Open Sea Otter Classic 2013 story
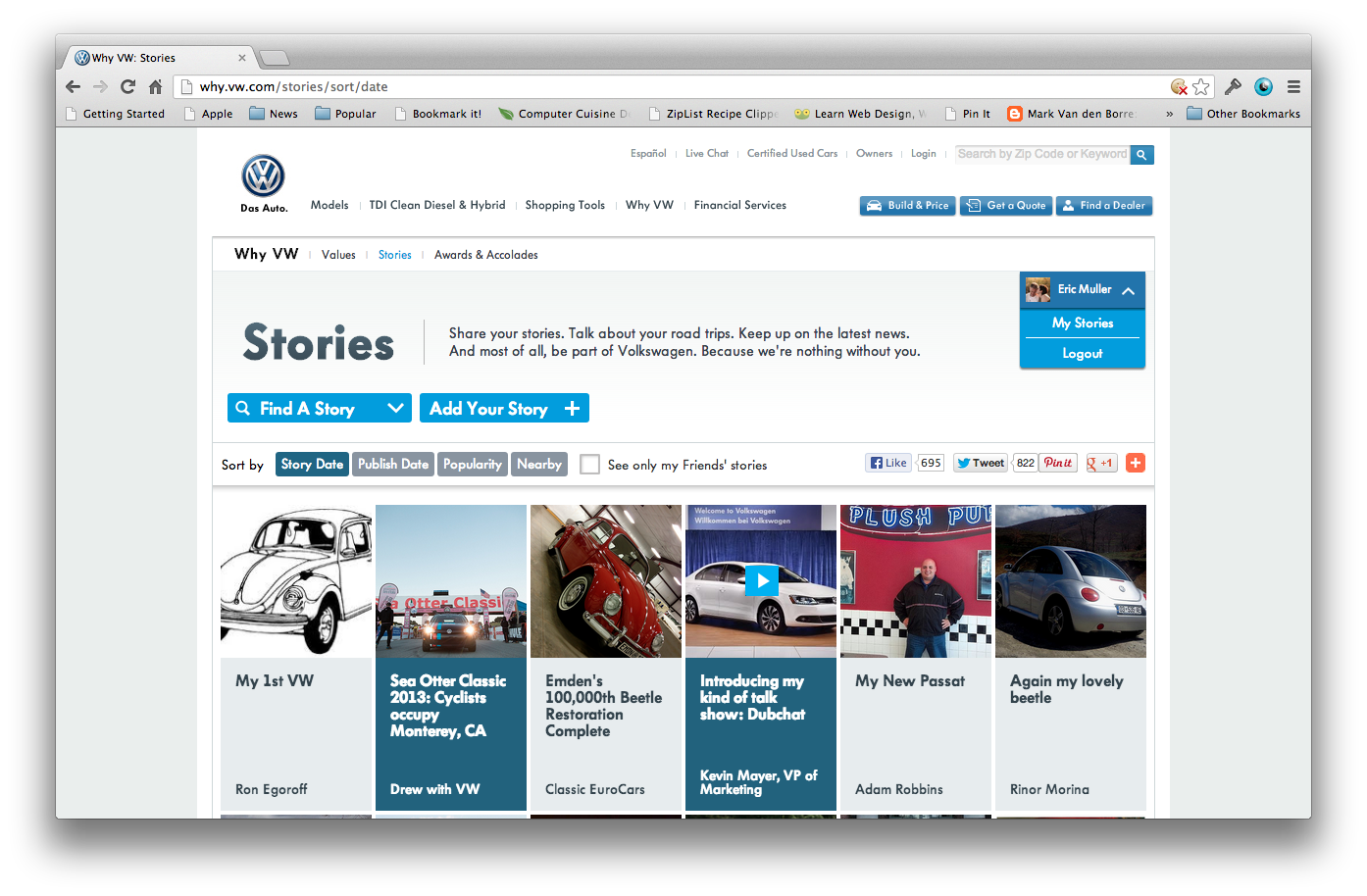 click(x=451, y=657)
